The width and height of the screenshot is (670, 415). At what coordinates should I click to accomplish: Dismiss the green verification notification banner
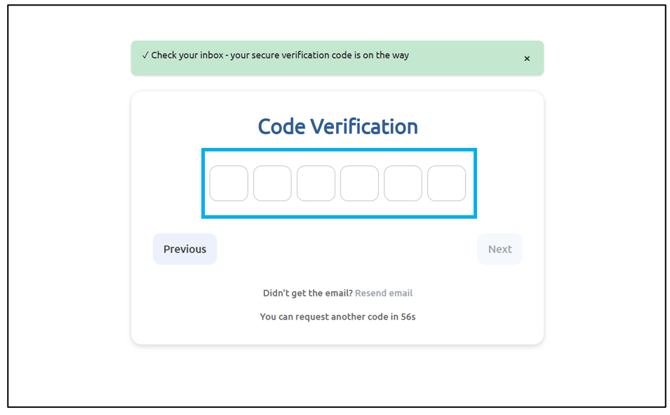pos(527,59)
